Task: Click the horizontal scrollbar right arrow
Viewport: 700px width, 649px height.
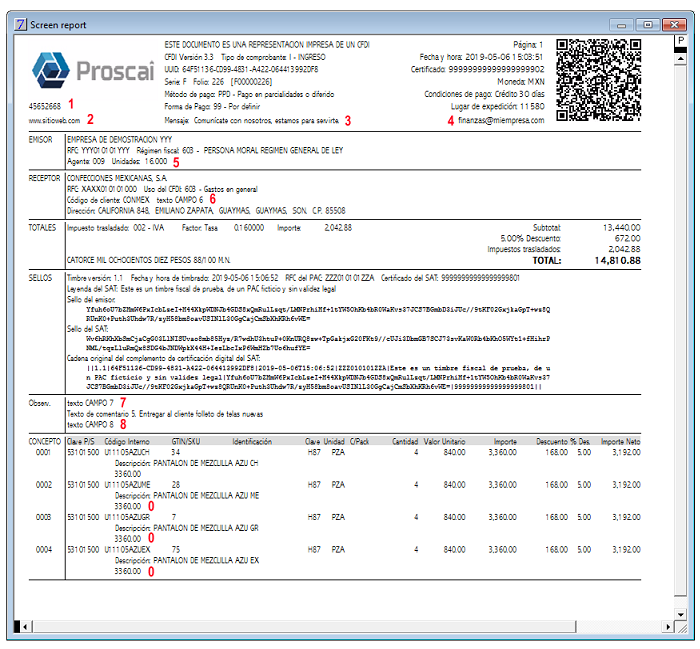Action: [x=668, y=627]
